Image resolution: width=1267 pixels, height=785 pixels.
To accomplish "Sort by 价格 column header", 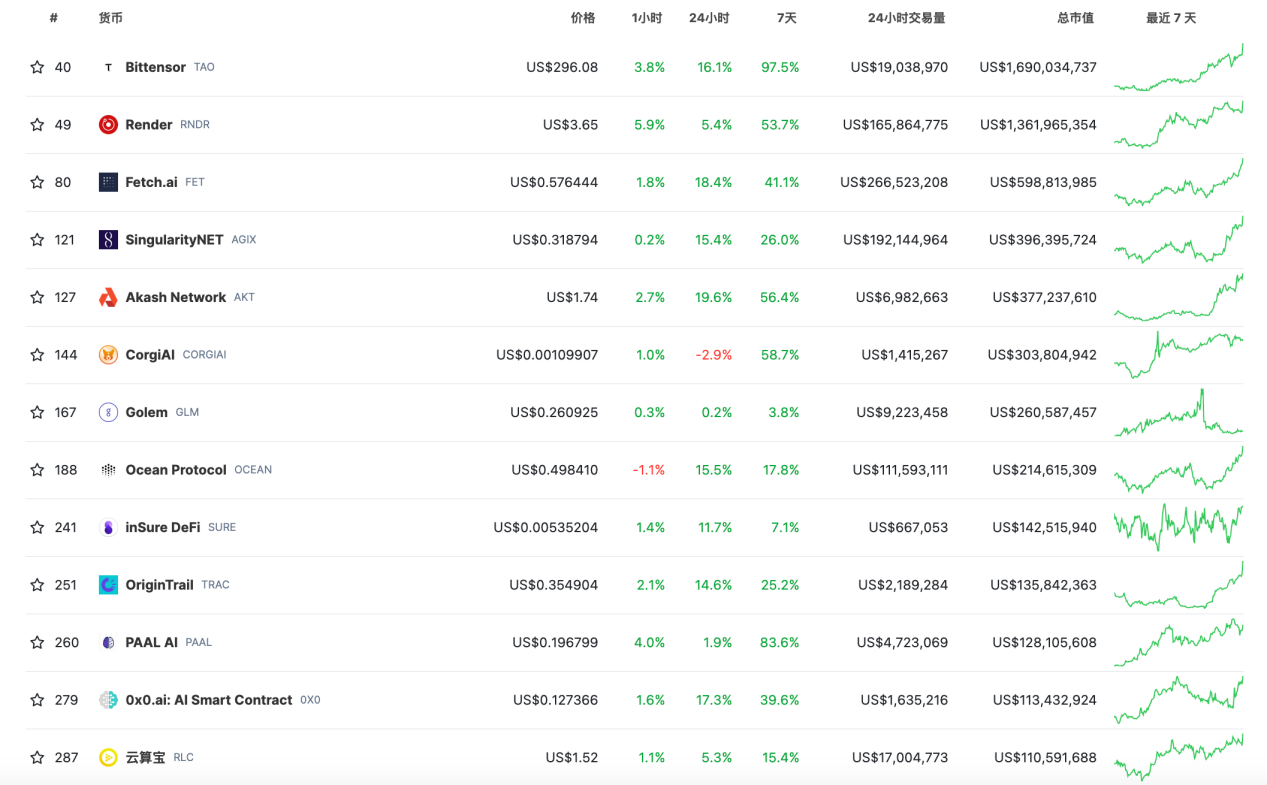I will (x=582, y=18).
